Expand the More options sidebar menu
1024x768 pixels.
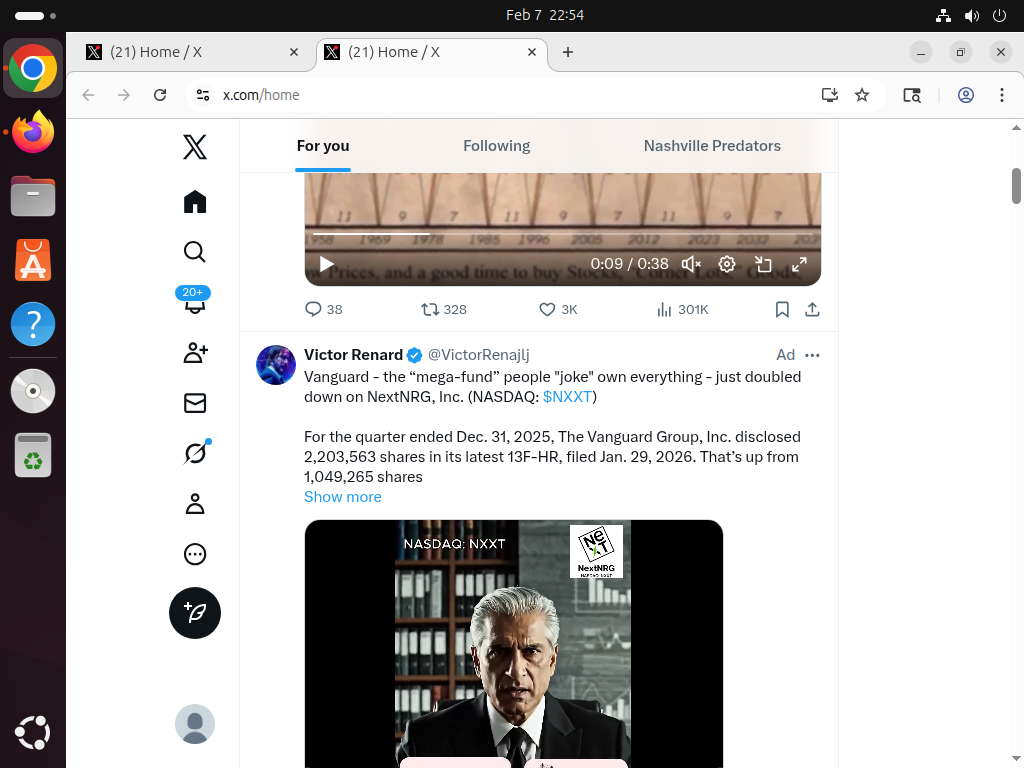tap(195, 554)
